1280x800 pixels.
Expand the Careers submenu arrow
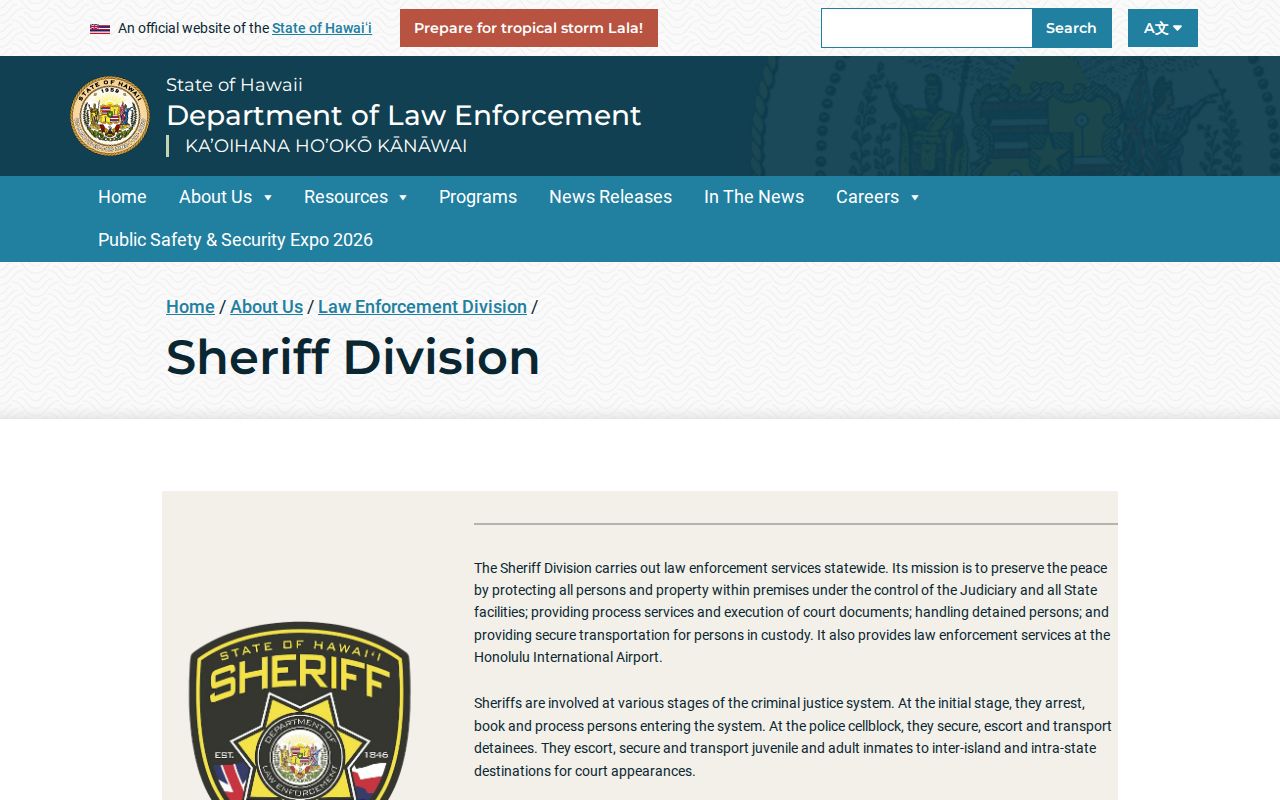(915, 198)
